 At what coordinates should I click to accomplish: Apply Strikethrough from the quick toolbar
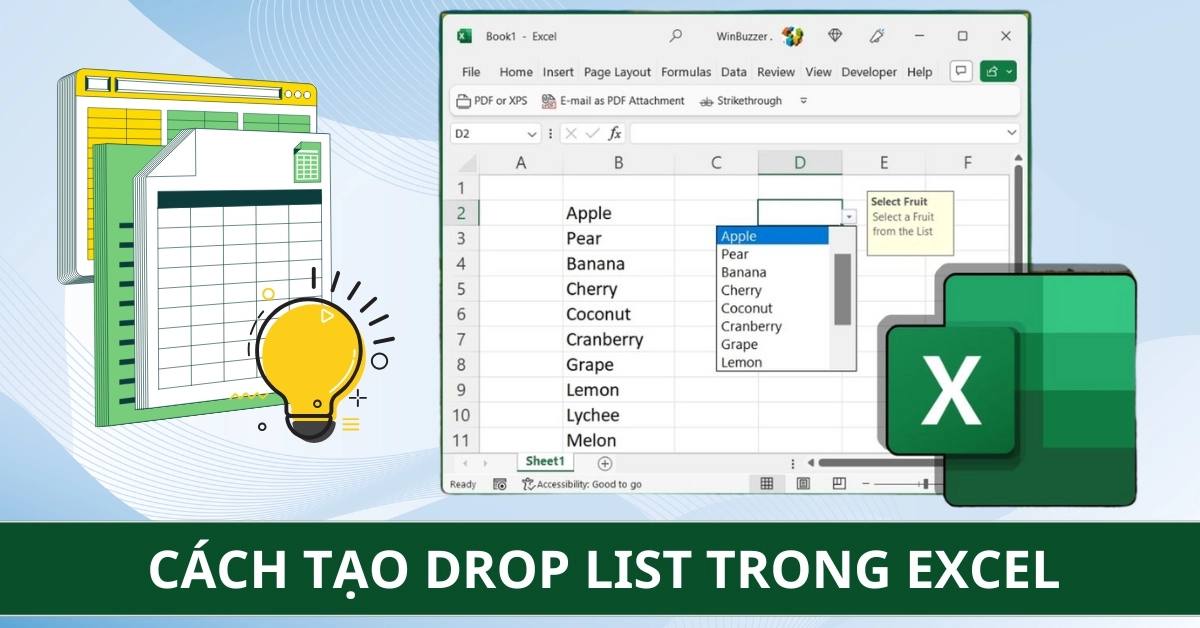[x=741, y=101]
